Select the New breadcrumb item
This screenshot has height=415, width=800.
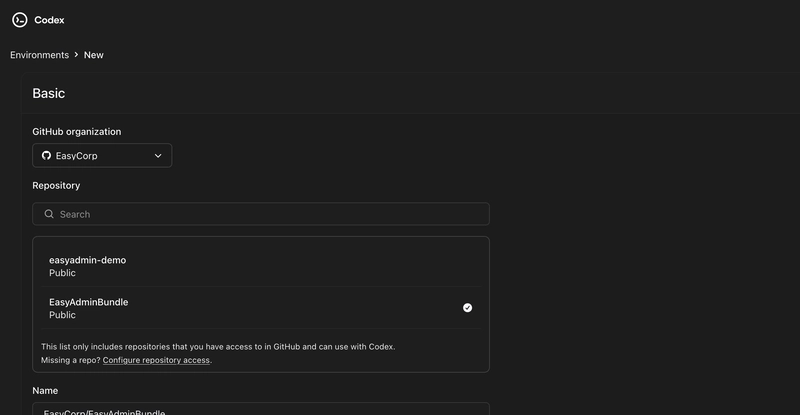(93, 55)
